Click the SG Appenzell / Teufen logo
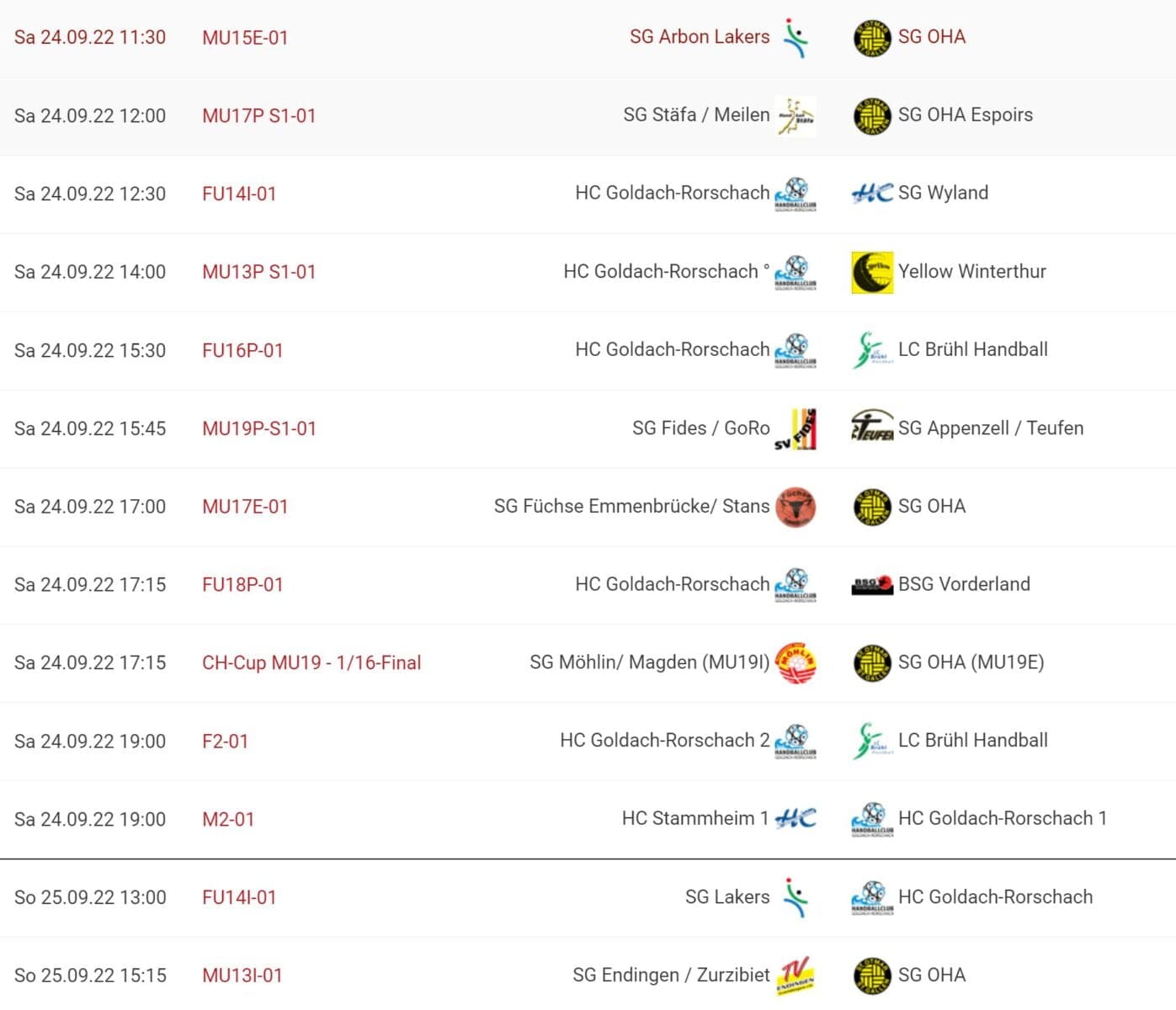Screen dimensions: 1176x1010 click(x=872, y=428)
